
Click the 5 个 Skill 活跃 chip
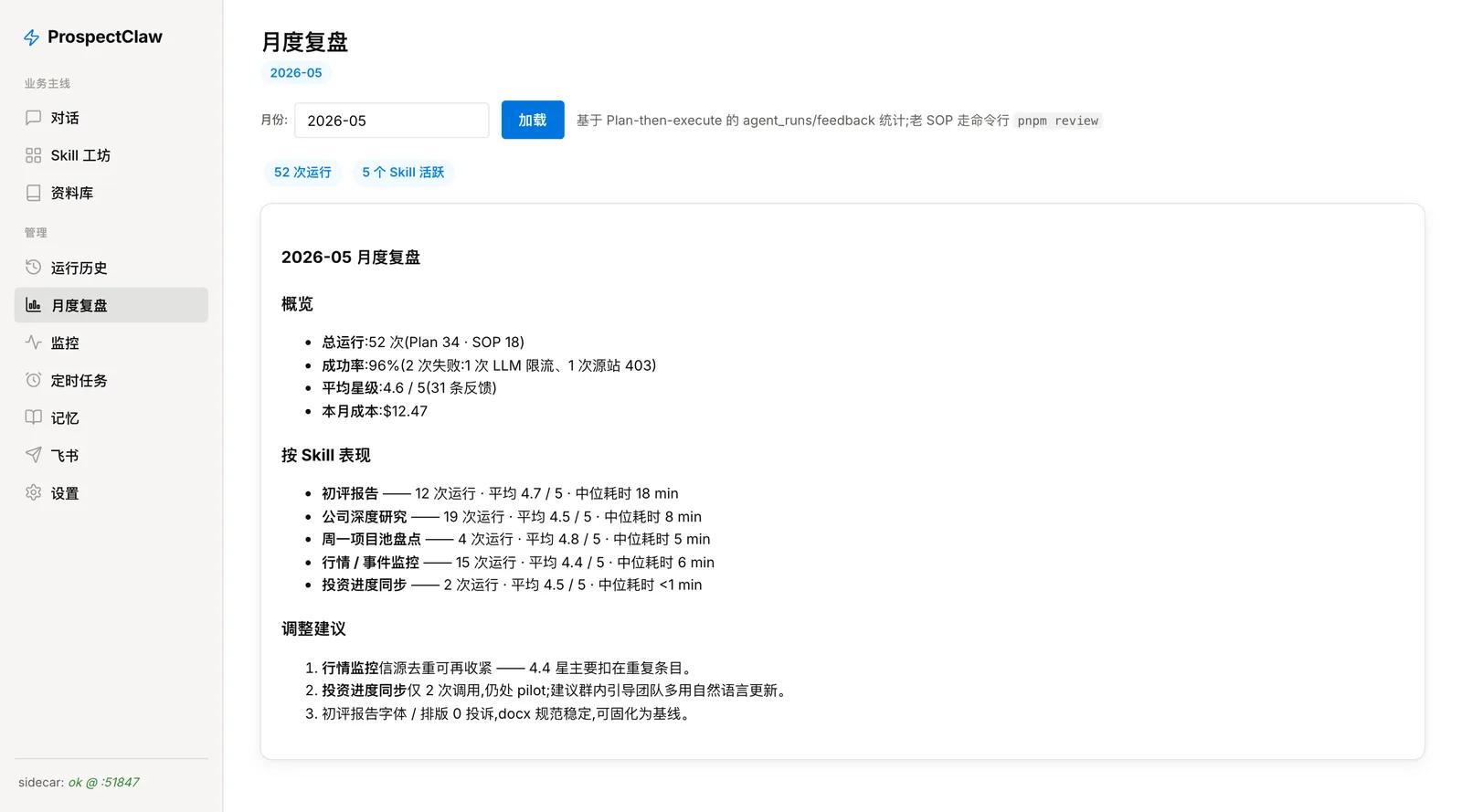click(403, 173)
